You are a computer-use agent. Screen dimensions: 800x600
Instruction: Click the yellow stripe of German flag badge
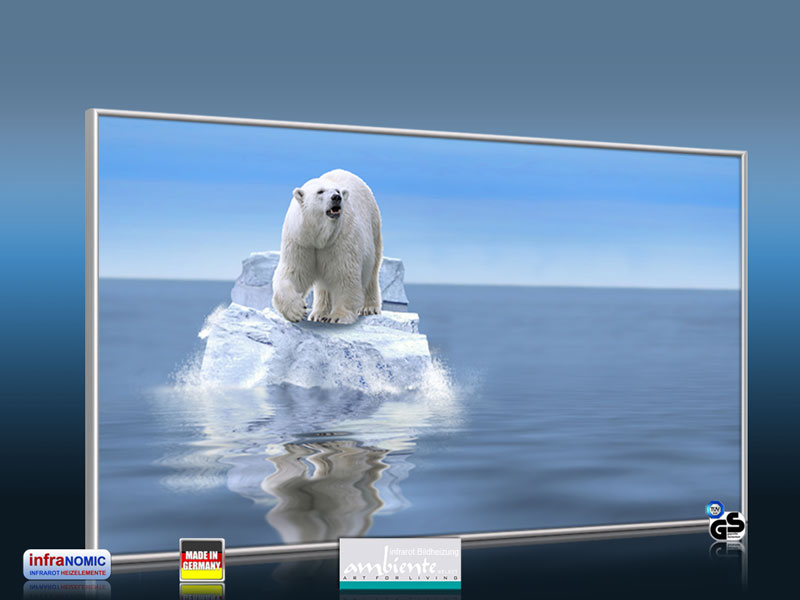coord(202,574)
